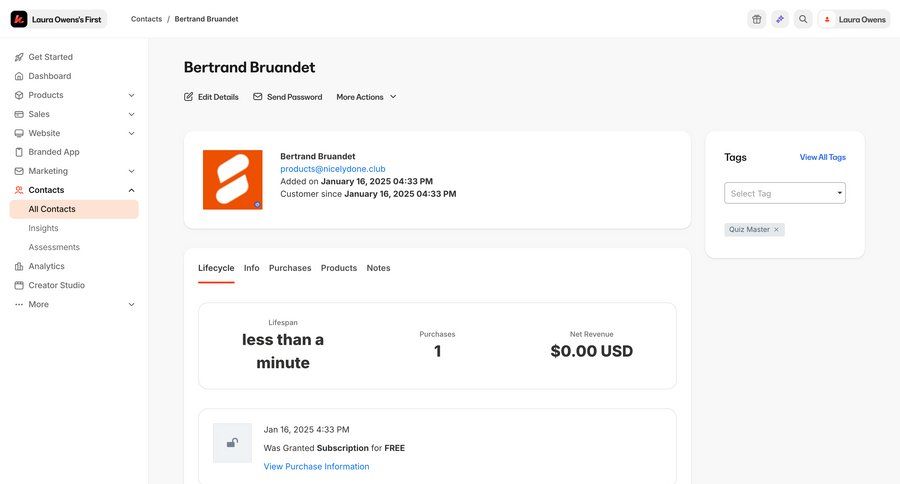Click Send Password button
Screen dimensions: 900x484
[287, 97]
